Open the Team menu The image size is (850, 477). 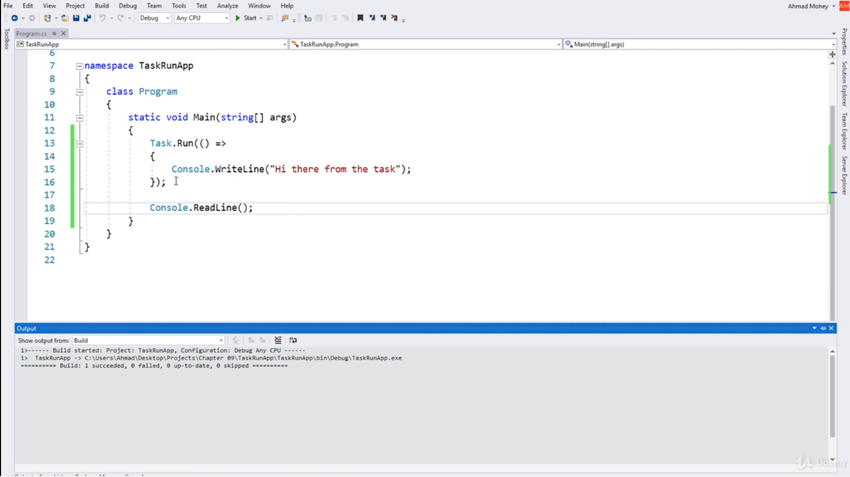click(154, 5)
